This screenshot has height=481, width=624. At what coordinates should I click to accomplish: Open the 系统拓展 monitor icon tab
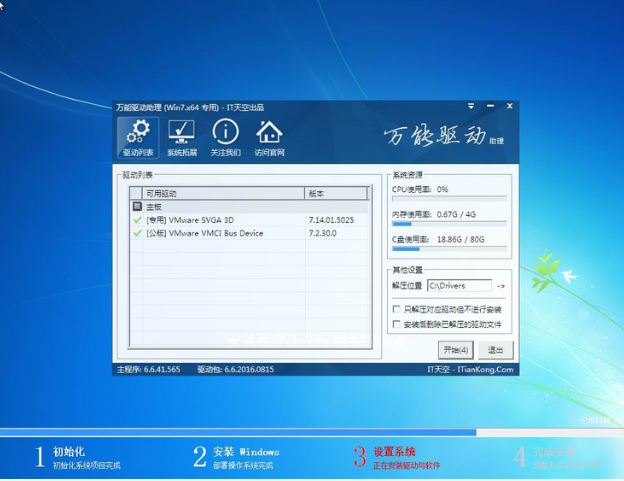pos(182,138)
